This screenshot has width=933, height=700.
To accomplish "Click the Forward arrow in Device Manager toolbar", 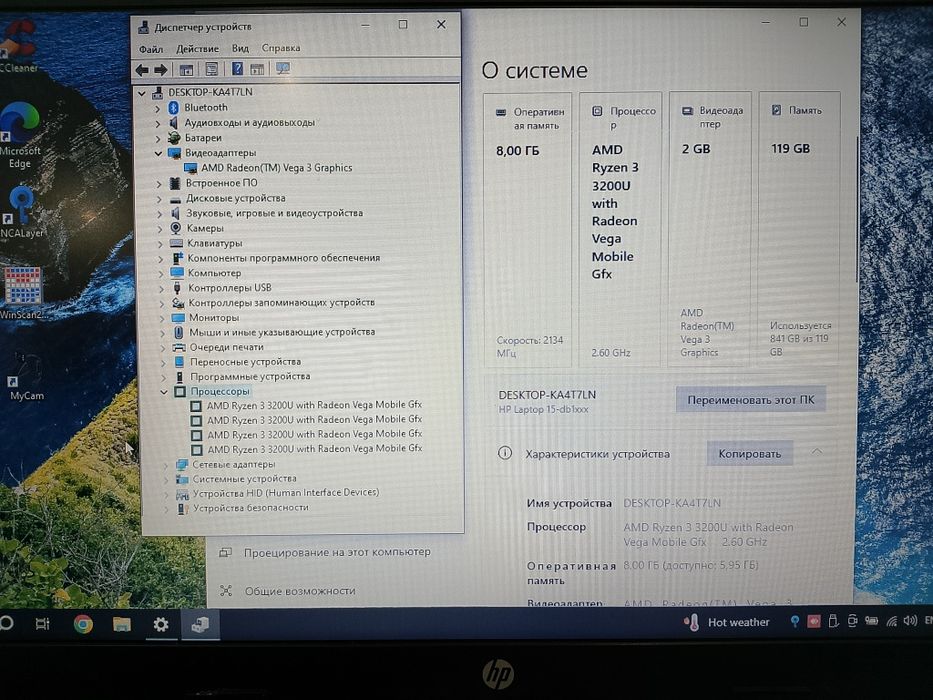I will [161, 70].
